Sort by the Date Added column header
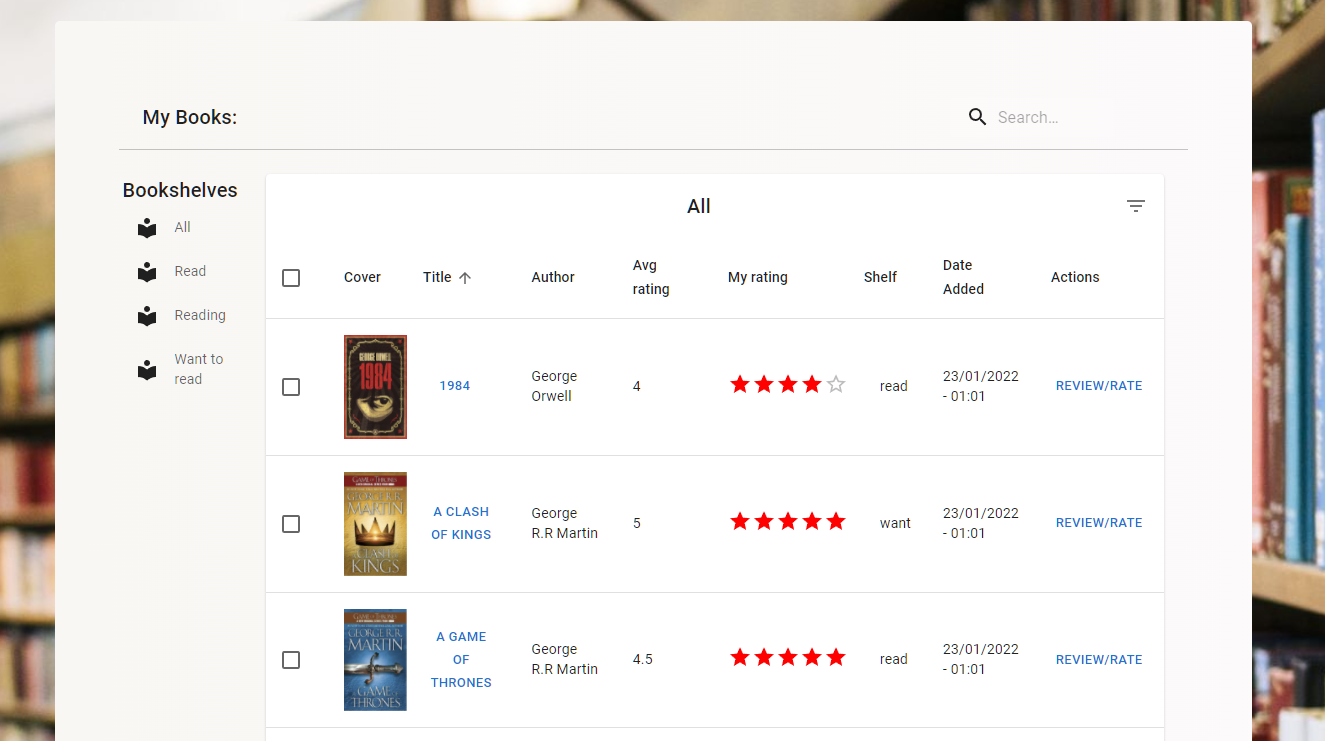The height and width of the screenshot is (741, 1325). 963,277
